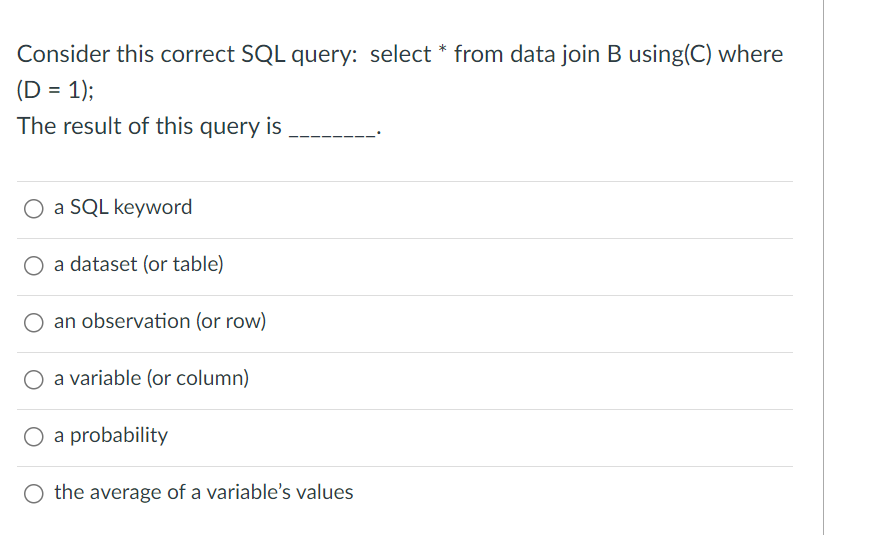The height and width of the screenshot is (535, 873).
Task: Click the word 'where' in the query
Action: (x=750, y=54)
